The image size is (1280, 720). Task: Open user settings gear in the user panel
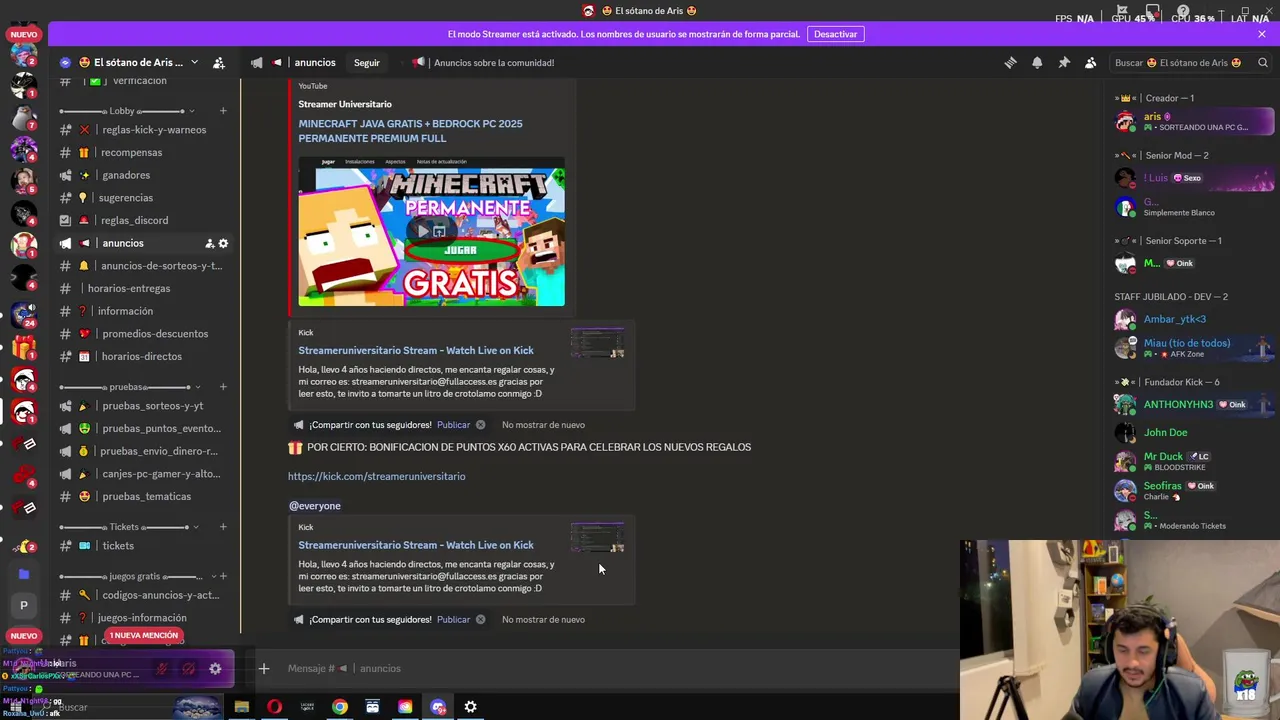pos(215,669)
